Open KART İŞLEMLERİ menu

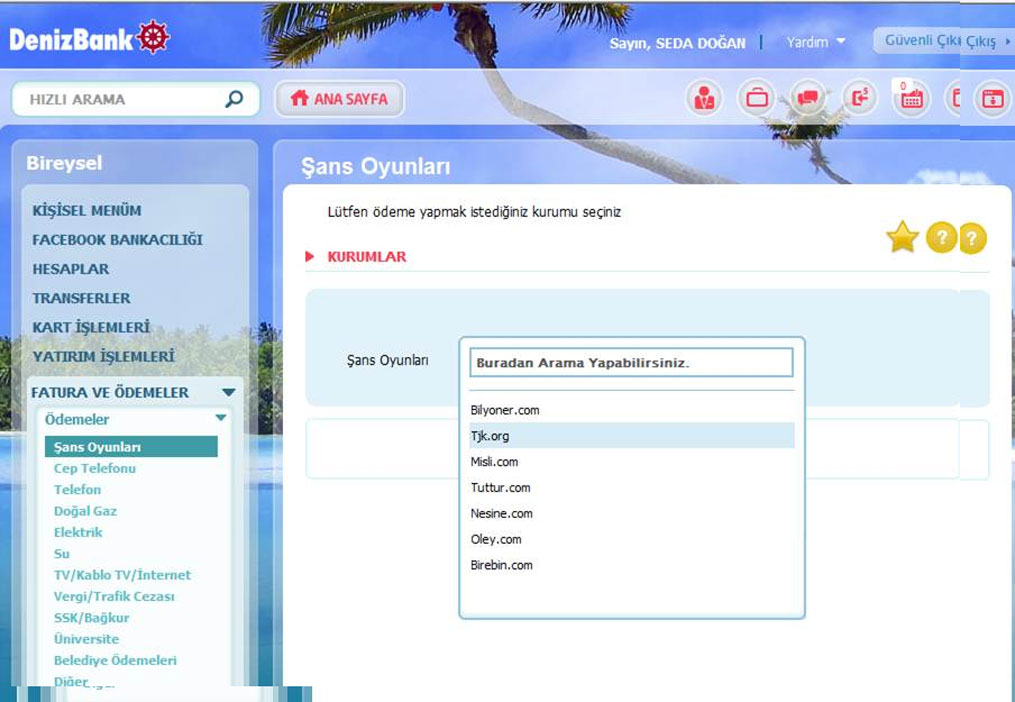91,327
